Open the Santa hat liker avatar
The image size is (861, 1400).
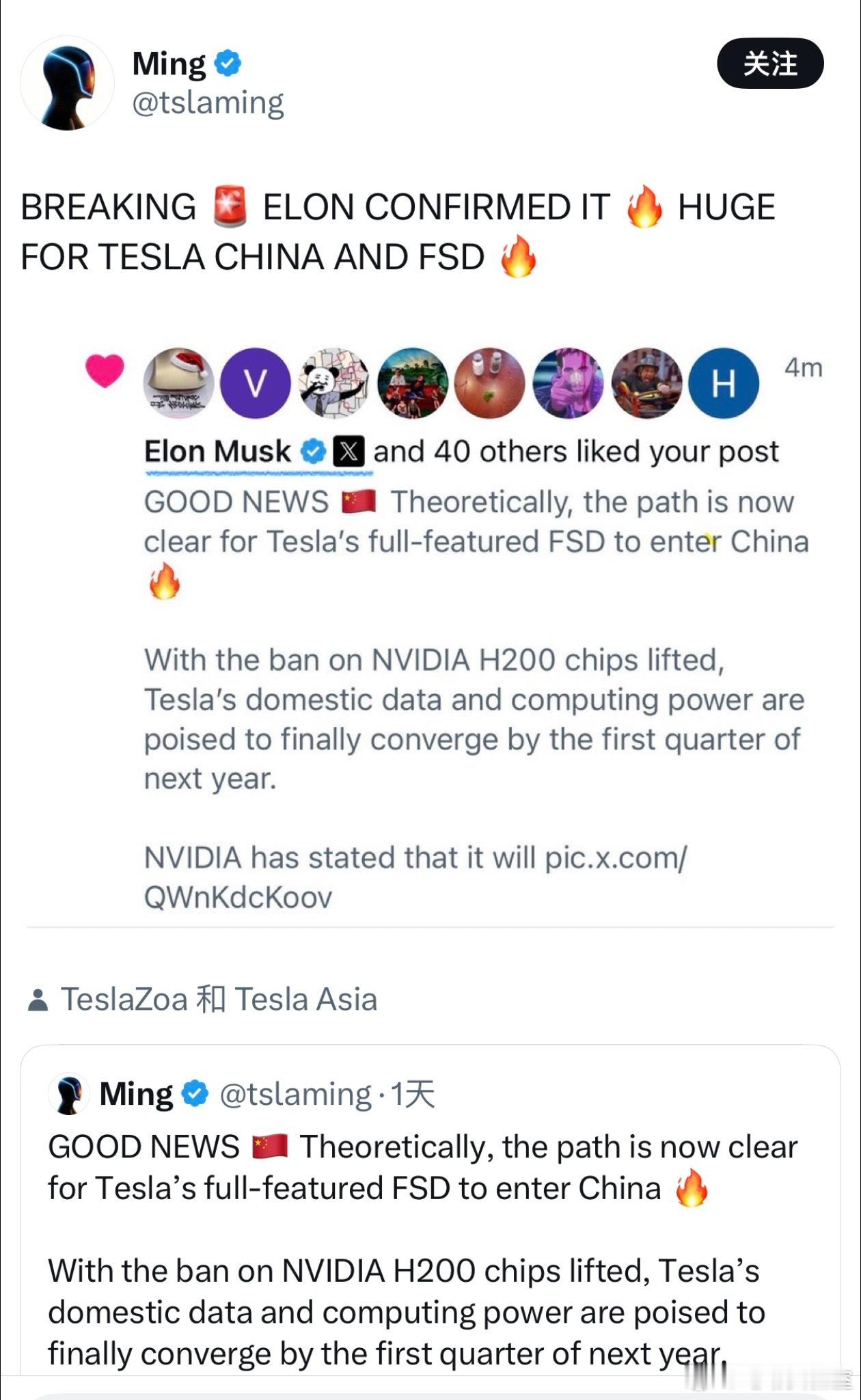178,383
